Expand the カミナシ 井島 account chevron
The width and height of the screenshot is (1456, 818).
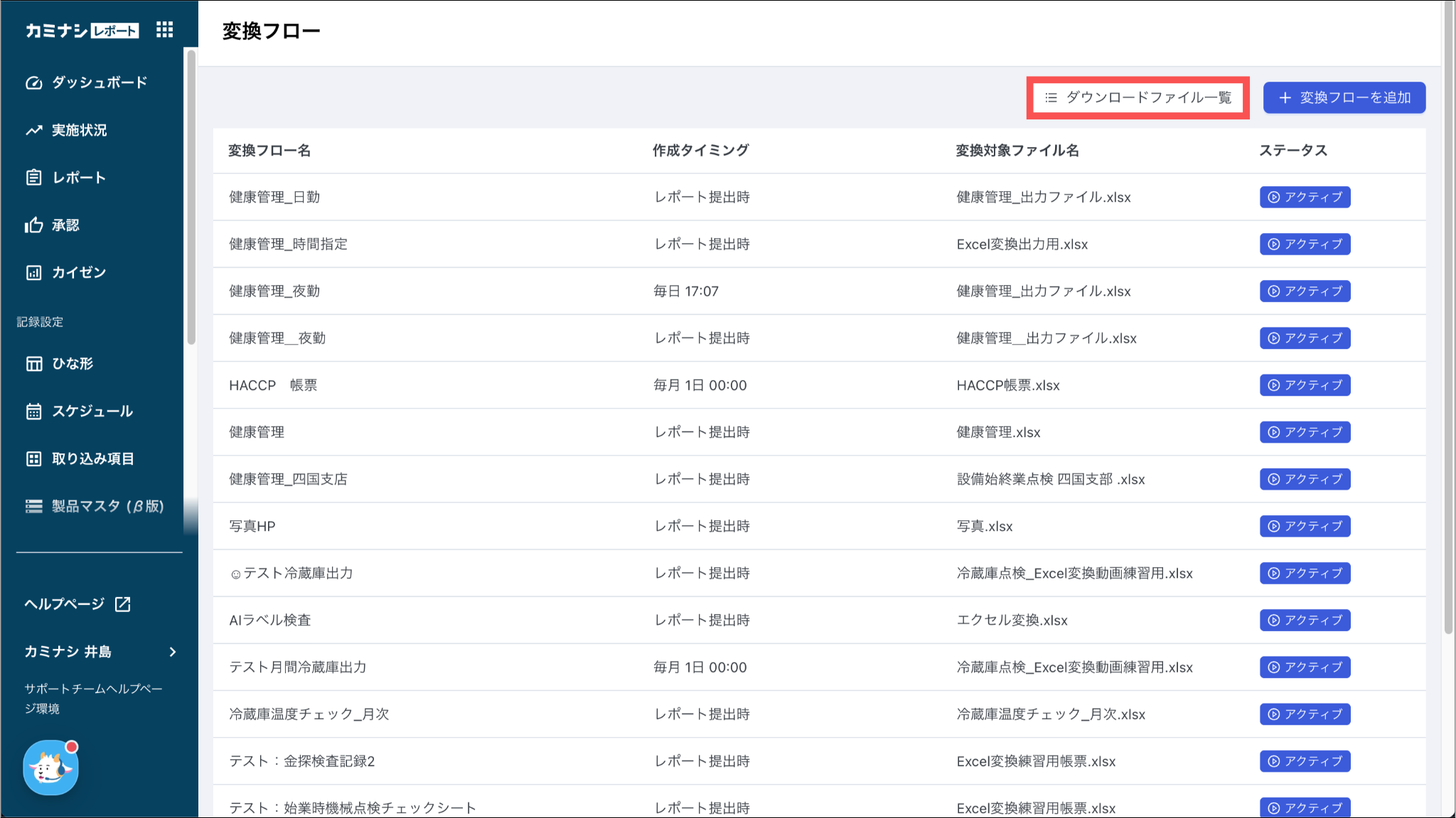(x=173, y=652)
